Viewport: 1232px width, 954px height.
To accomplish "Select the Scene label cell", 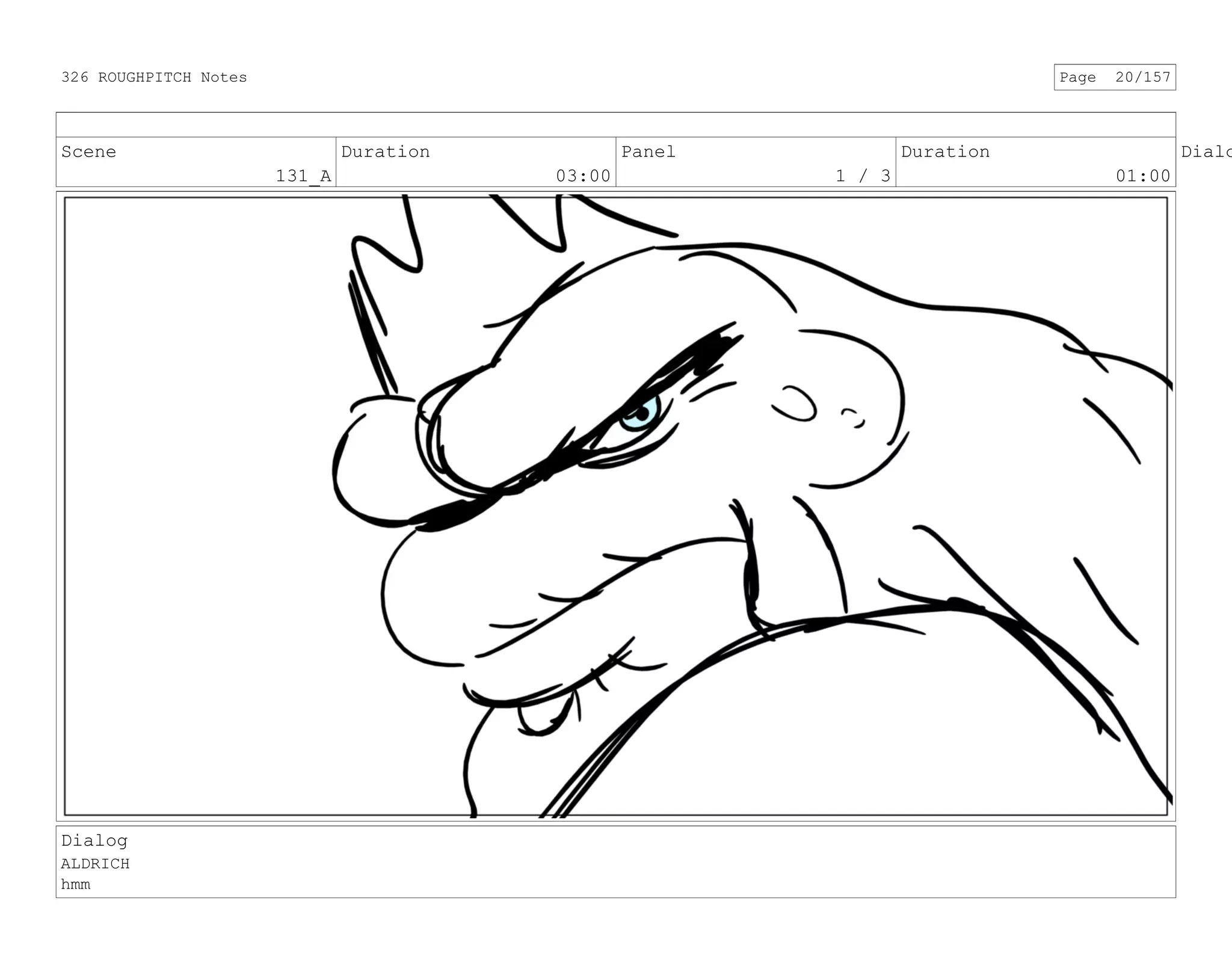I will (89, 152).
